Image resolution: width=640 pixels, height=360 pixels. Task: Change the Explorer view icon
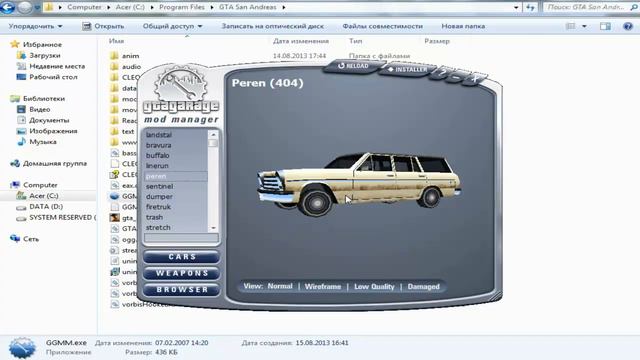571,26
